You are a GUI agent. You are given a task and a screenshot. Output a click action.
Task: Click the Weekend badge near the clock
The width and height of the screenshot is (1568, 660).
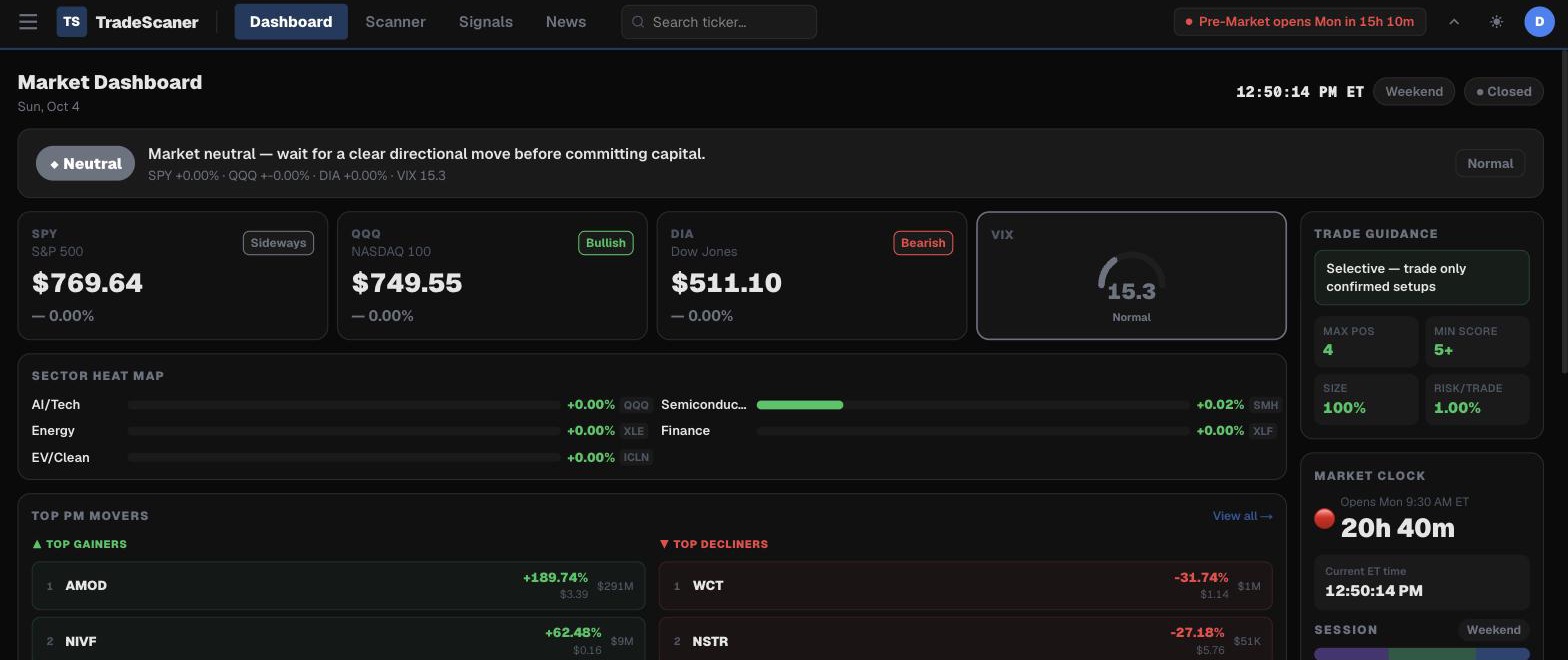click(1414, 91)
